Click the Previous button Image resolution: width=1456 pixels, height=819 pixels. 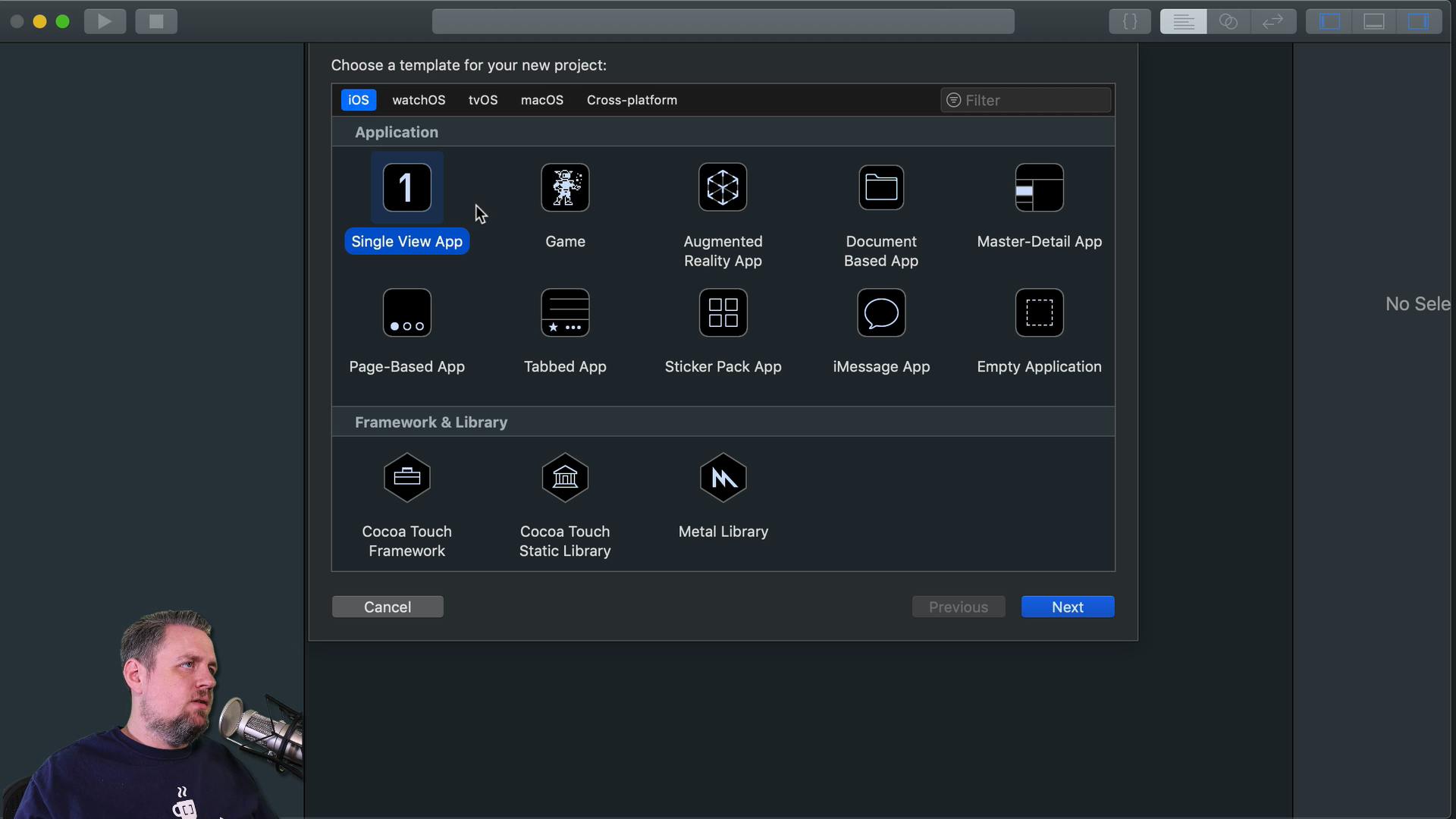(959, 607)
